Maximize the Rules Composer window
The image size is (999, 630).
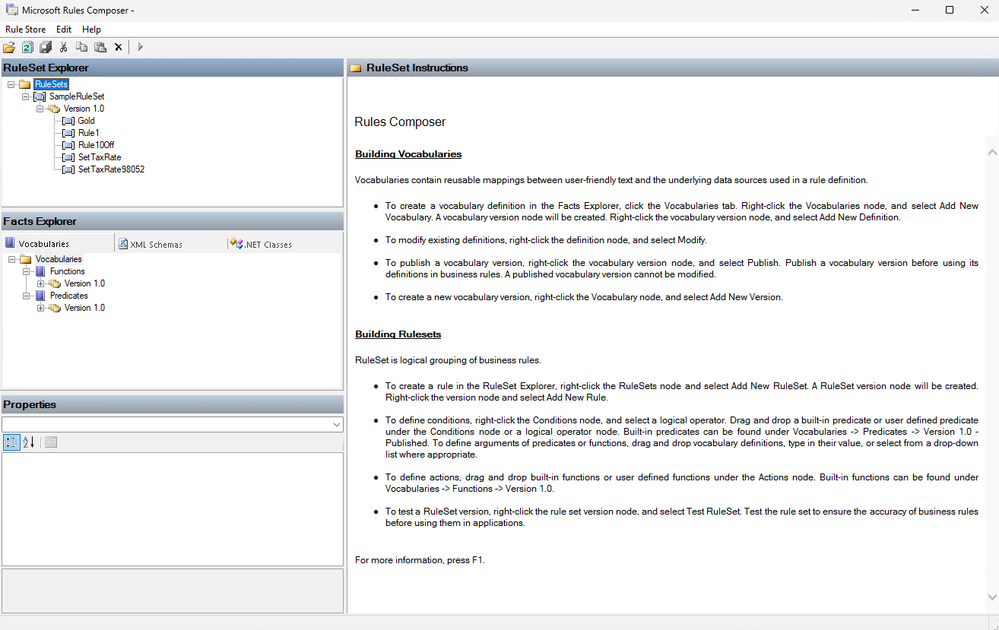click(x=949, y=10)
